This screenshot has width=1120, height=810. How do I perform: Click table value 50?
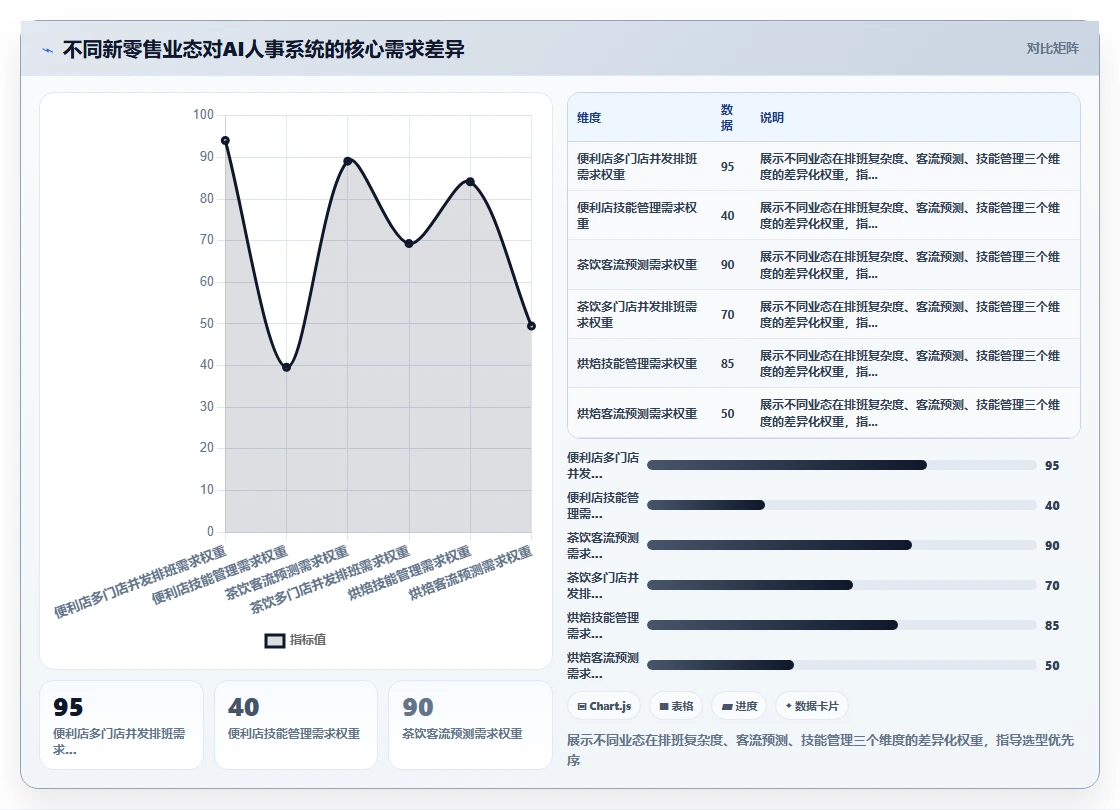(727, 414)
